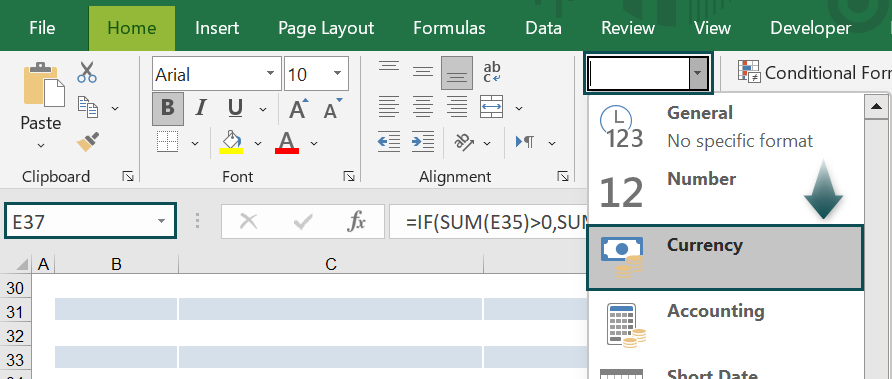Open the Page Layout tab
The image size is (892, 379).
coord(326,28)
